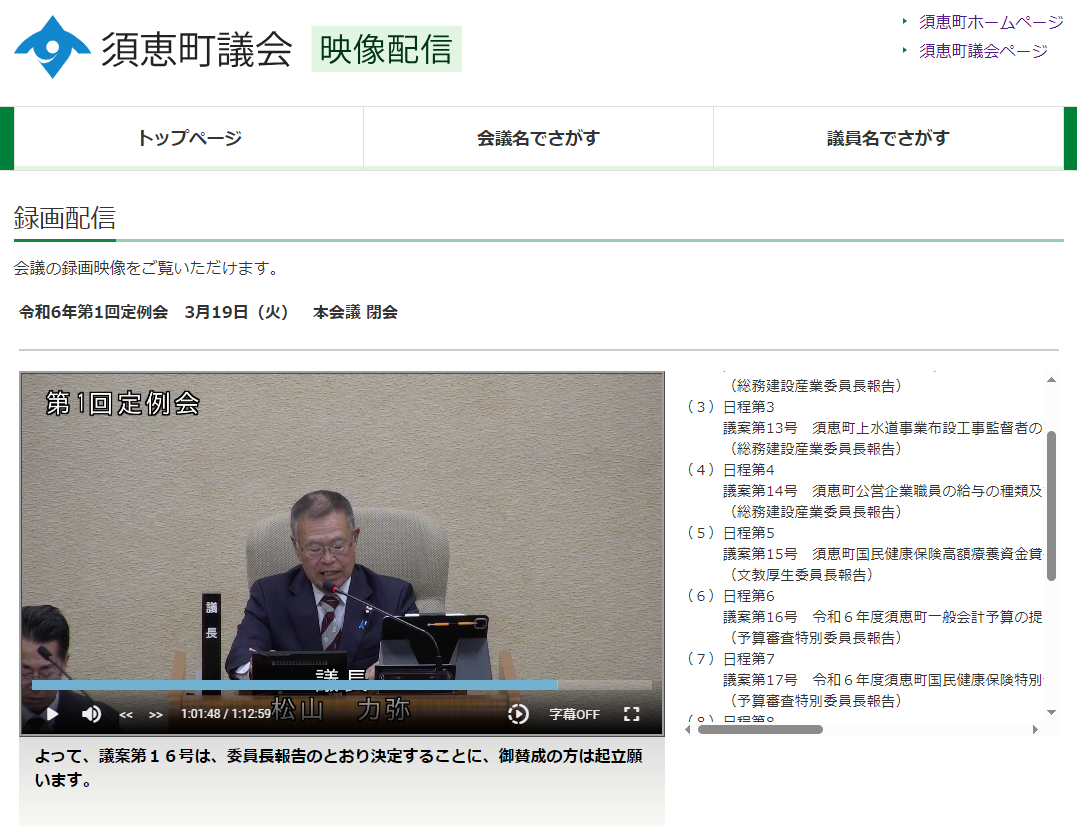Click the agenda list scroll-up arrow
Viewport: 1077px width, 826px height.
(x=1052, y=380)
